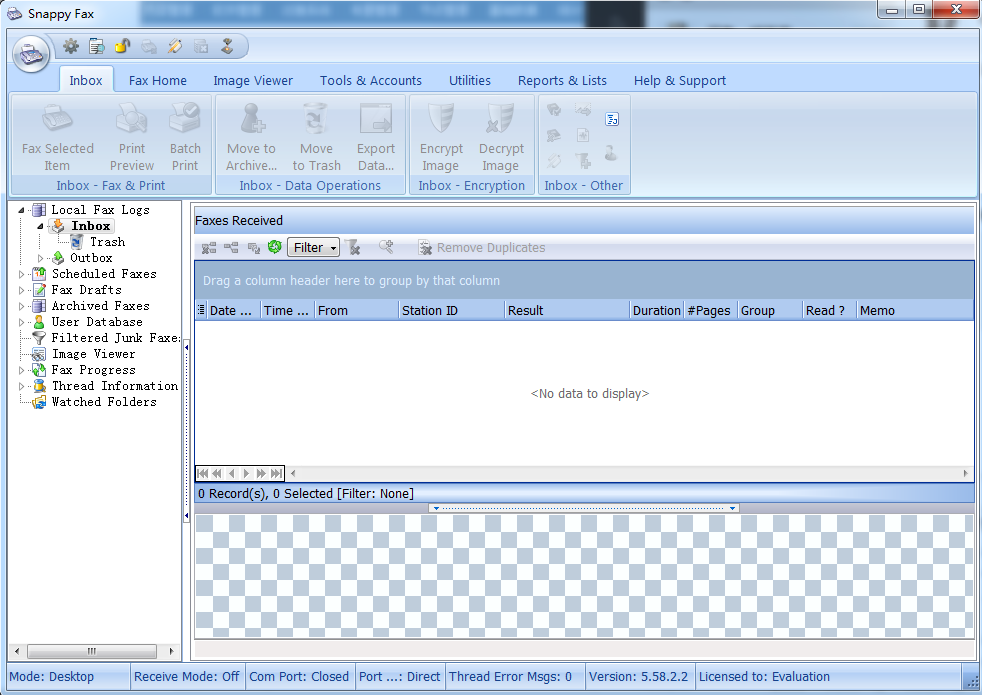Image resolution: width=982 pixels, height=695 pixels.
Task: Click the gear settings icon in quick toolbar
Action: 71,46
